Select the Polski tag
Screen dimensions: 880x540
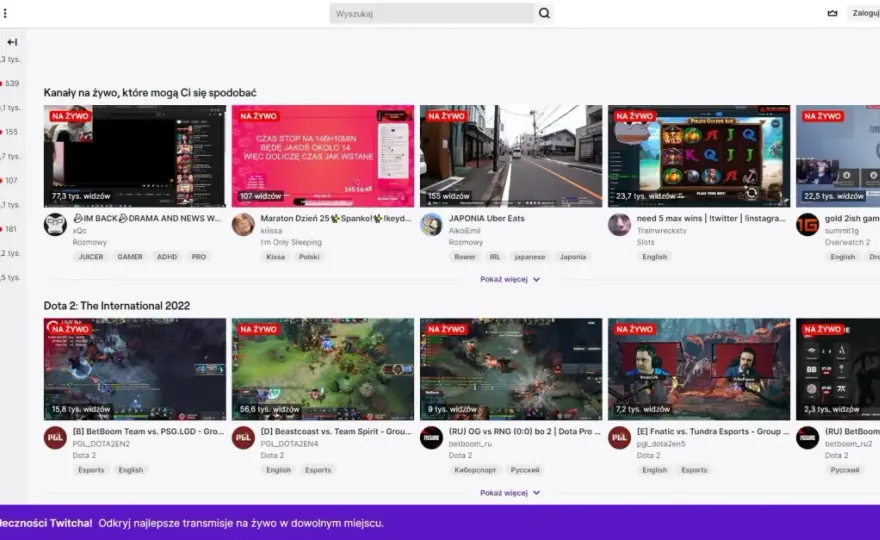coord(309,257)
